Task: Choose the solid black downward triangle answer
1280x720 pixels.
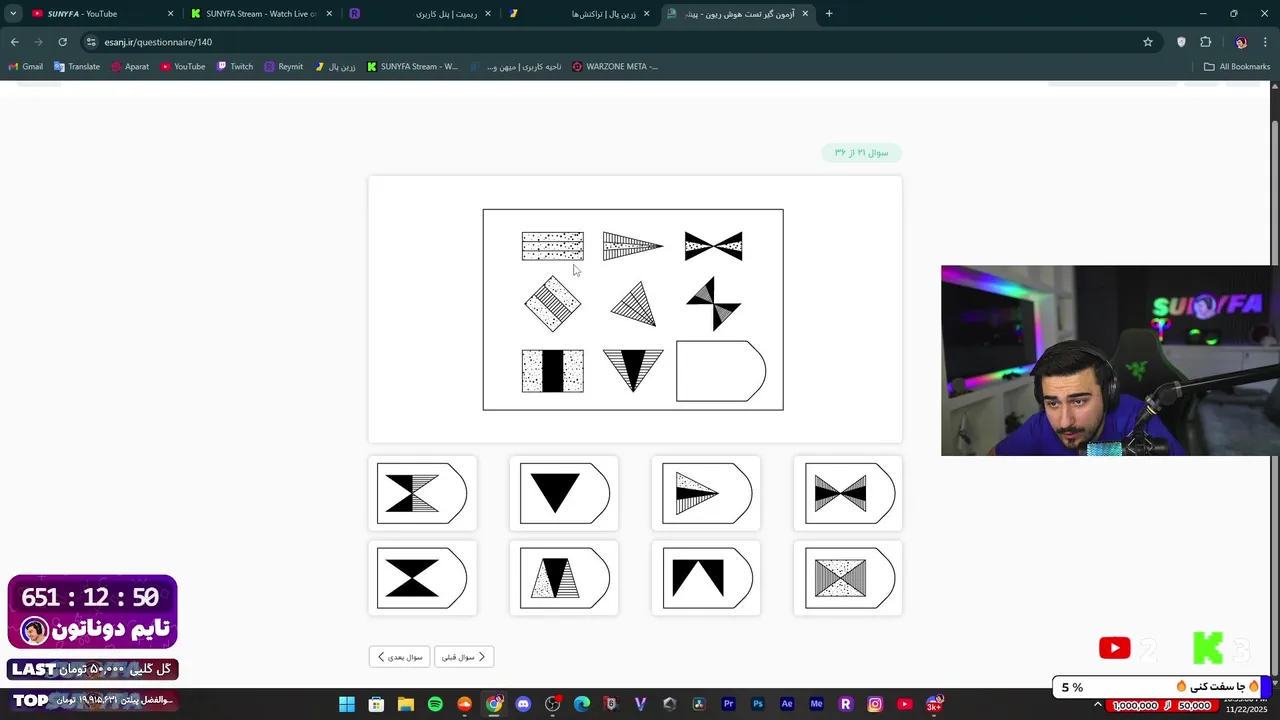Action: [564, 493]
